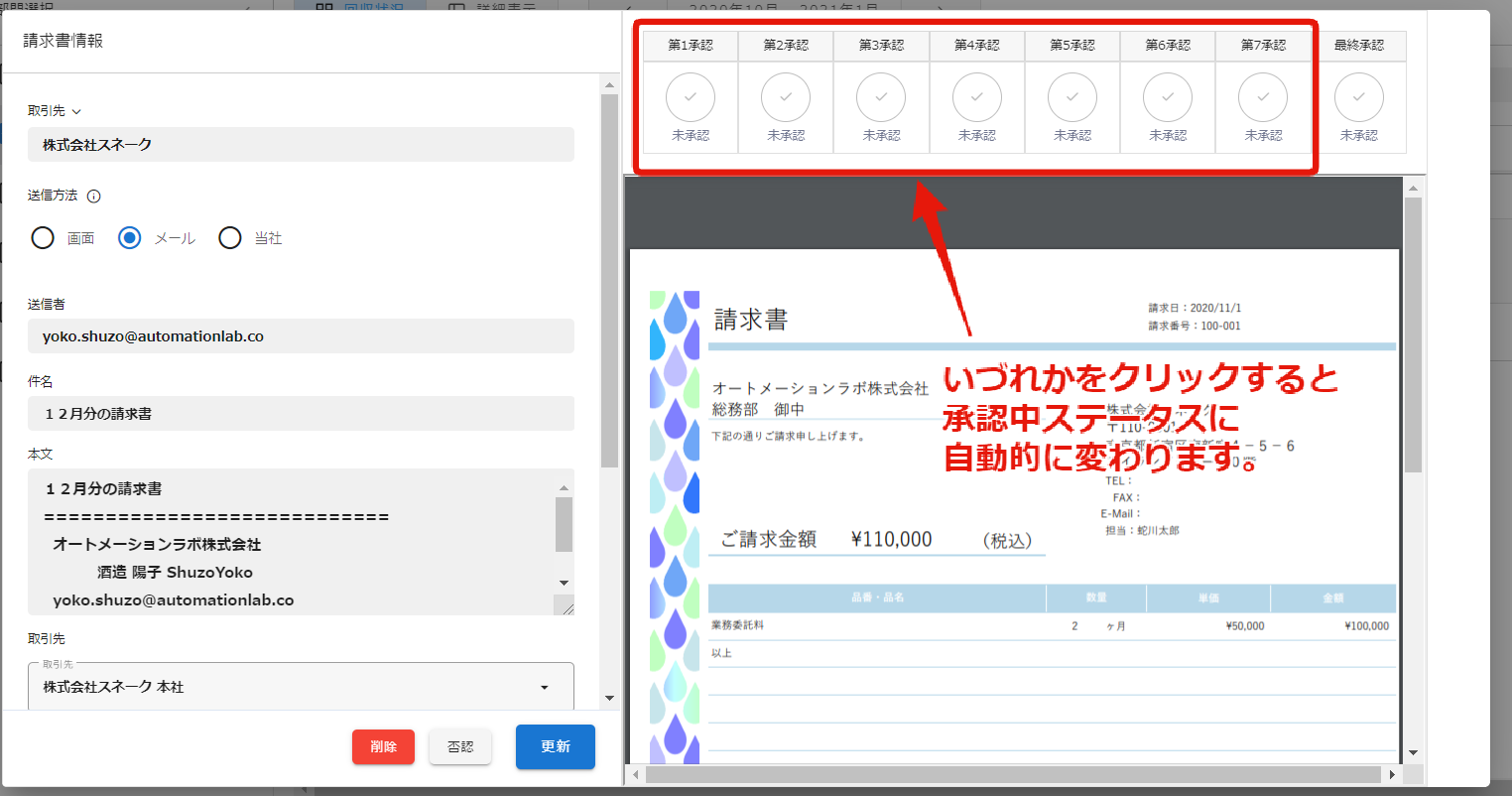
Task: Click the ¥110,000 total amount in preview
Action: pos(892,539)
